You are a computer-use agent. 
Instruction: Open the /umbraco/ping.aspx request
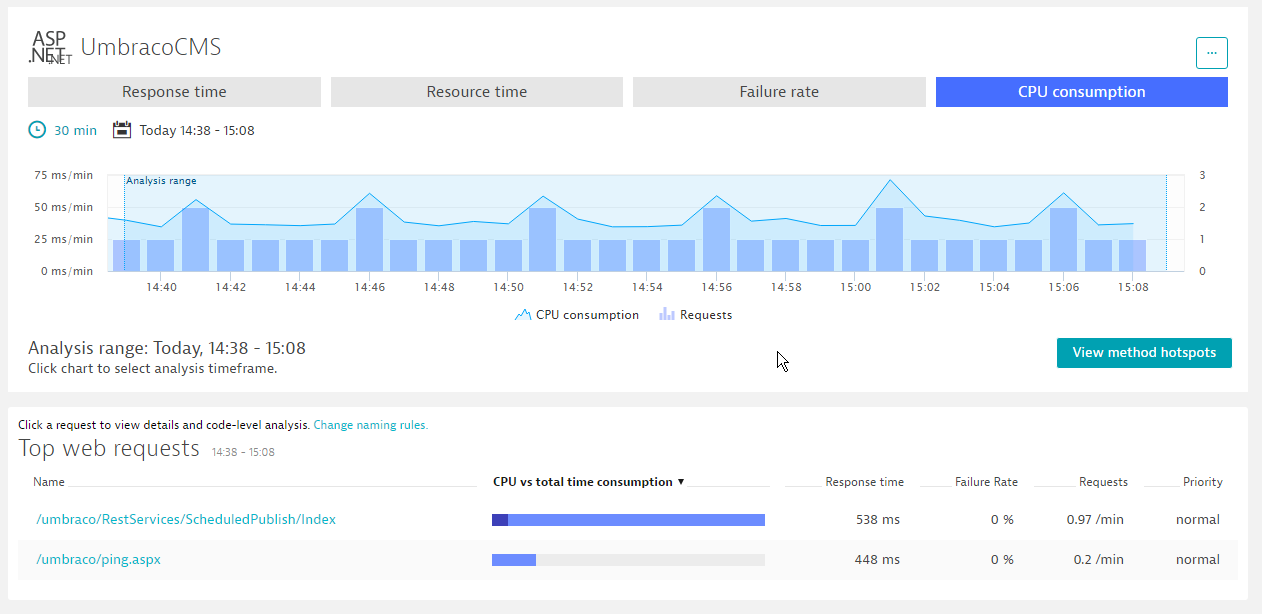tap(98, 560)
